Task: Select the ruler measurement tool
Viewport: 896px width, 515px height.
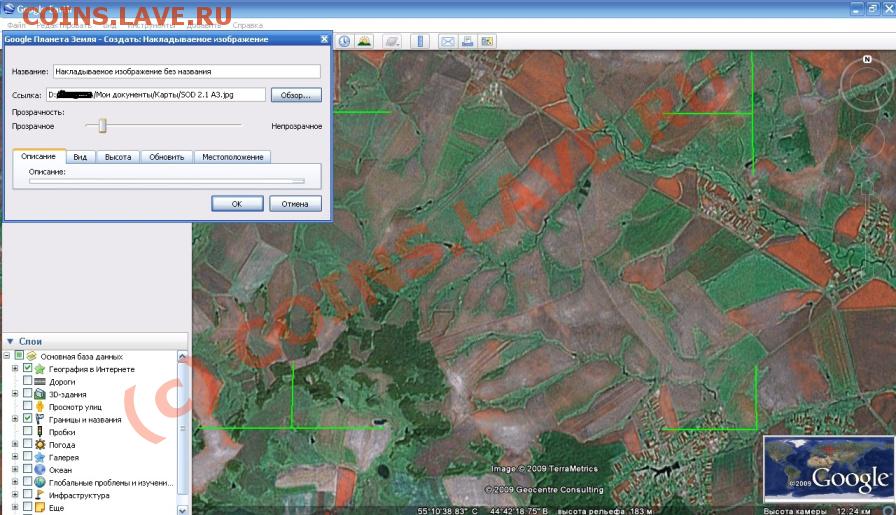Action: tap(420, 41)
